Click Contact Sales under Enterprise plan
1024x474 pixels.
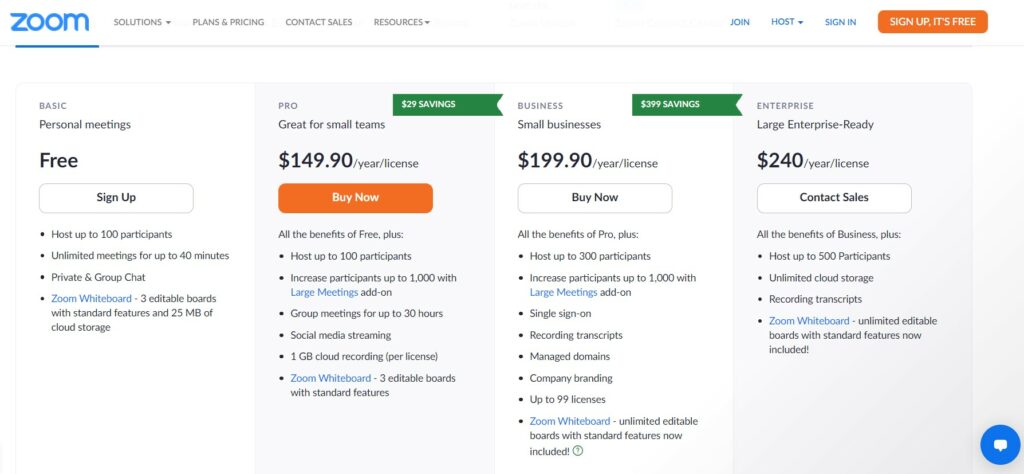(x=834, y=198)
